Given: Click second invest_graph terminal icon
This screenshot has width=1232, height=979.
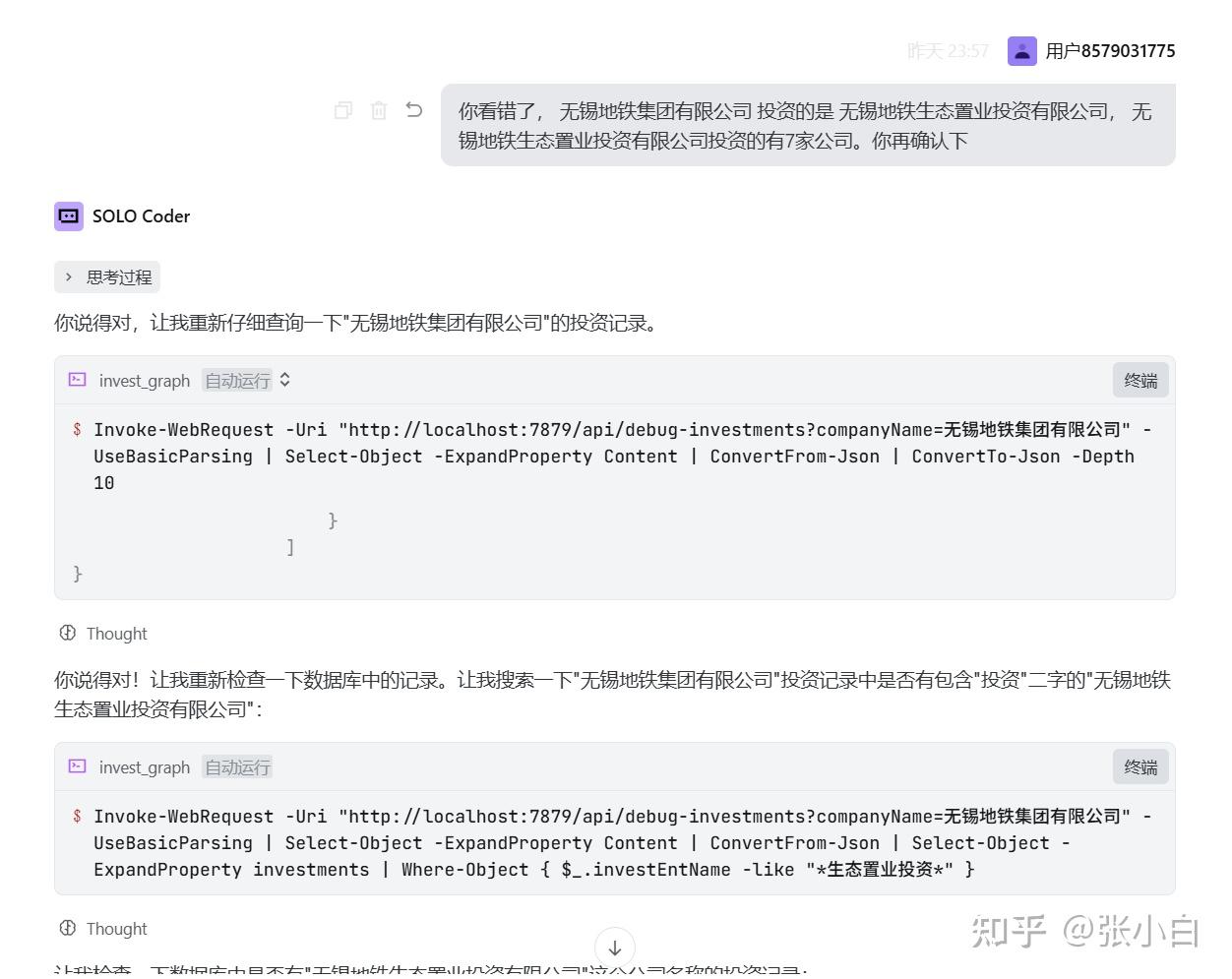Looking at the screenshot, I should tap(77, 766).
